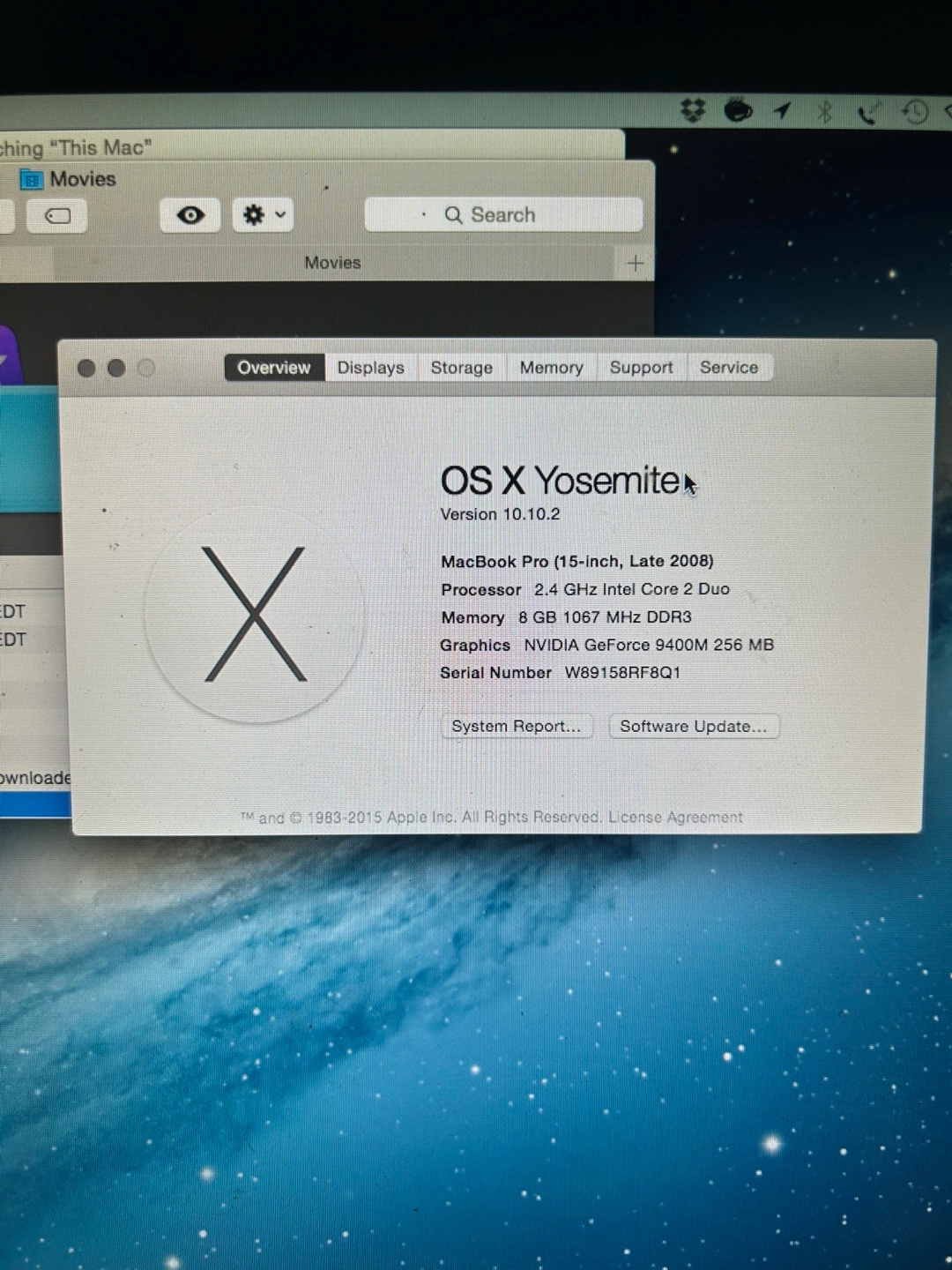Viewport: 952px width, 1270px height.
Task: Open the location arrow menu bar icon
Action: [x=782, y=110]
